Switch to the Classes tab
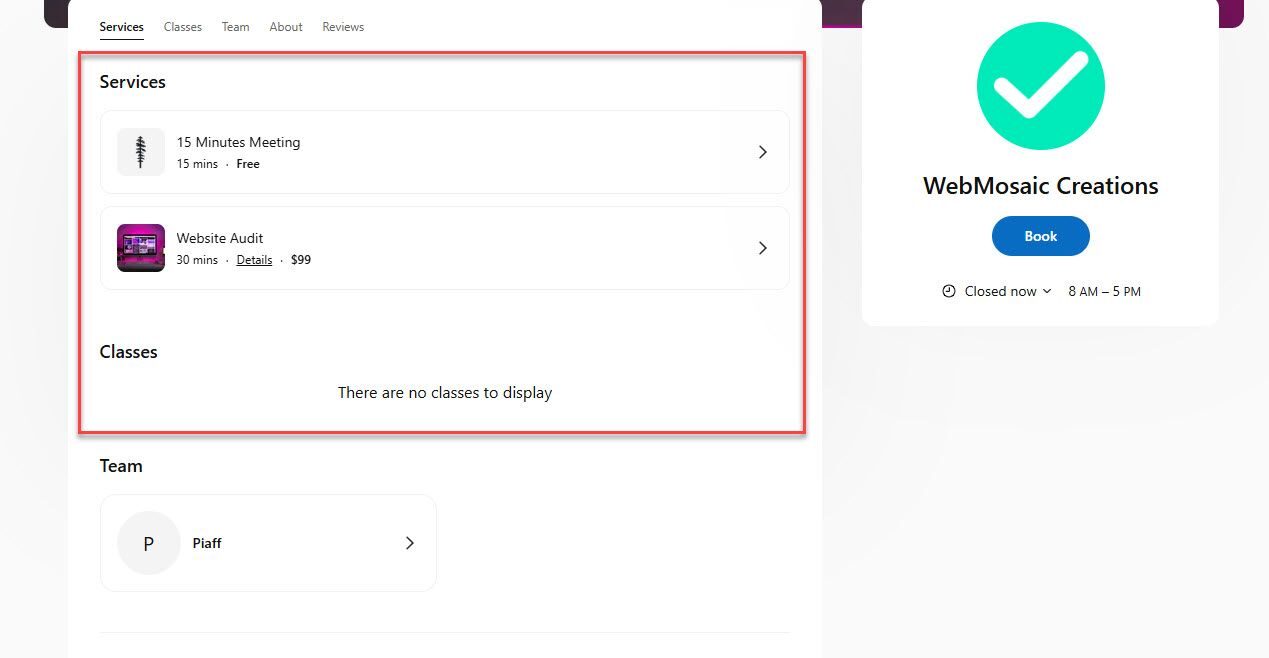 [x=182, y=27]
